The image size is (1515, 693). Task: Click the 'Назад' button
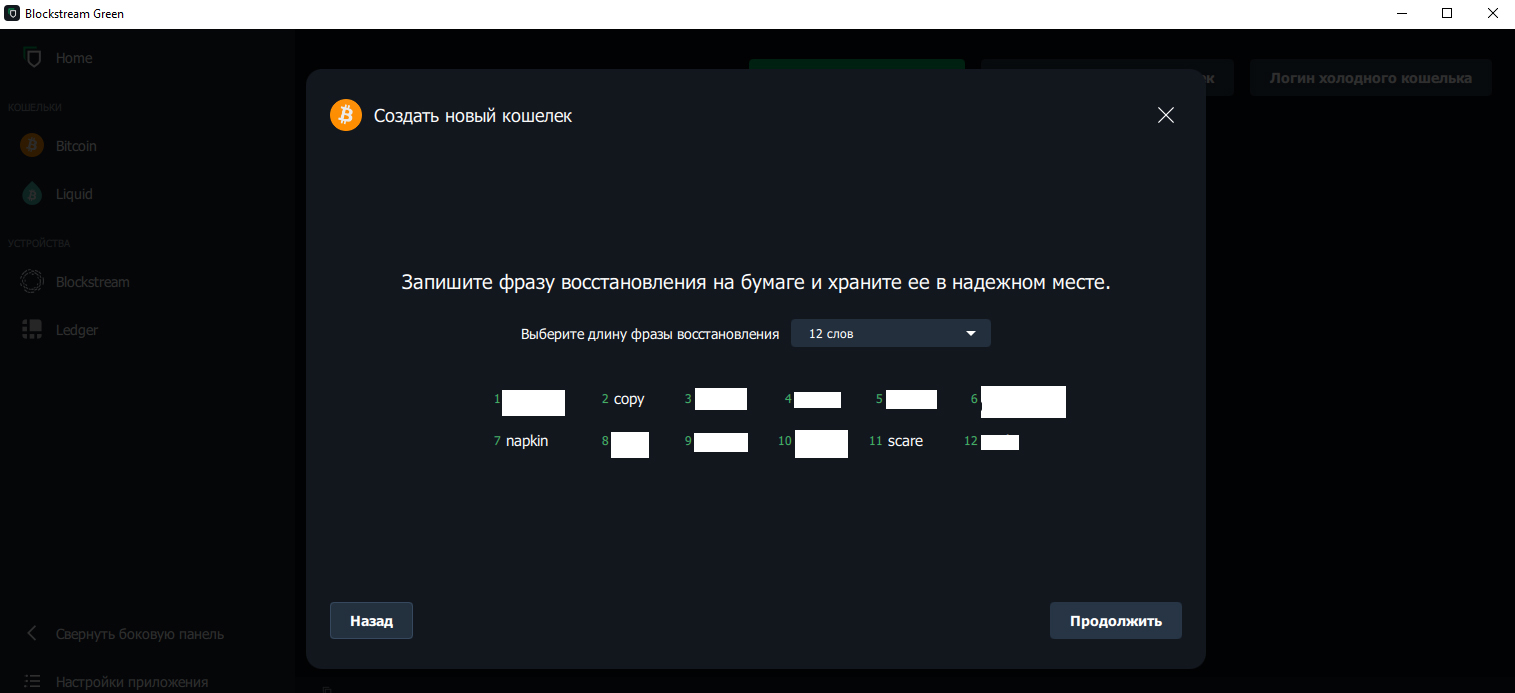(371, 620)
